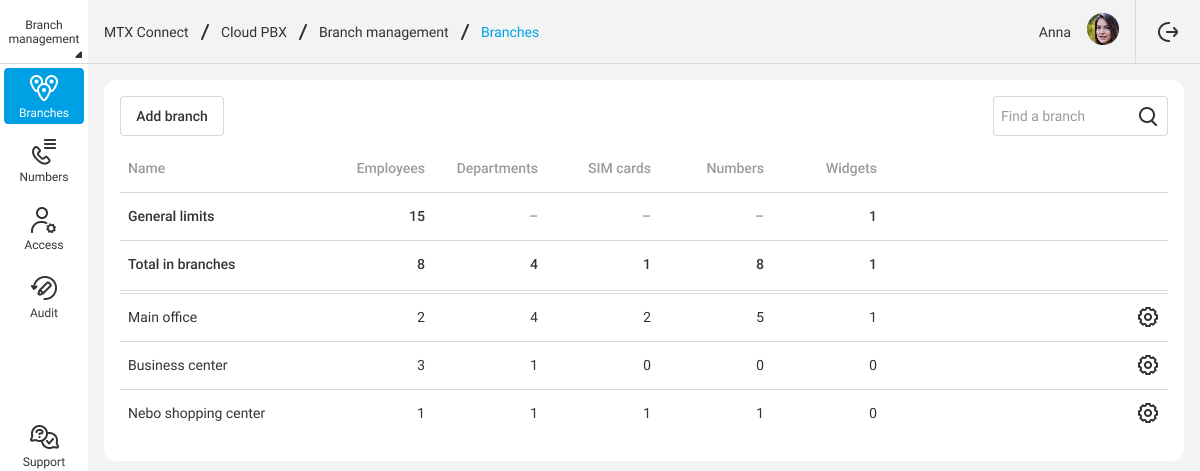Open settings gear for Main office
The width and height of the screenshot is (1200, 471).
pyautogui.click(x=1148, y=317)
